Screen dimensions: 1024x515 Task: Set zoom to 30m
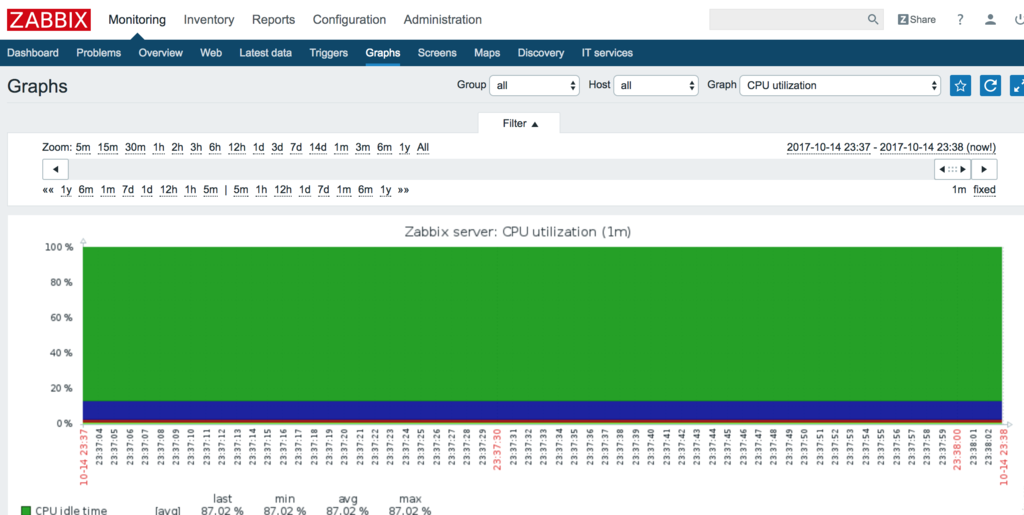coord(135,148)
